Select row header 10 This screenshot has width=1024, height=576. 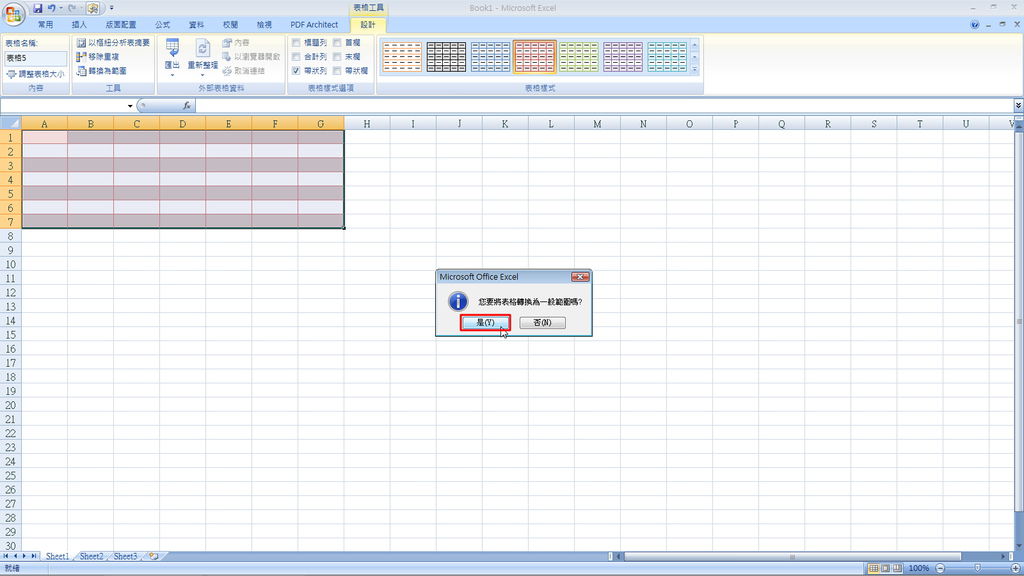(x=10, y=264)
